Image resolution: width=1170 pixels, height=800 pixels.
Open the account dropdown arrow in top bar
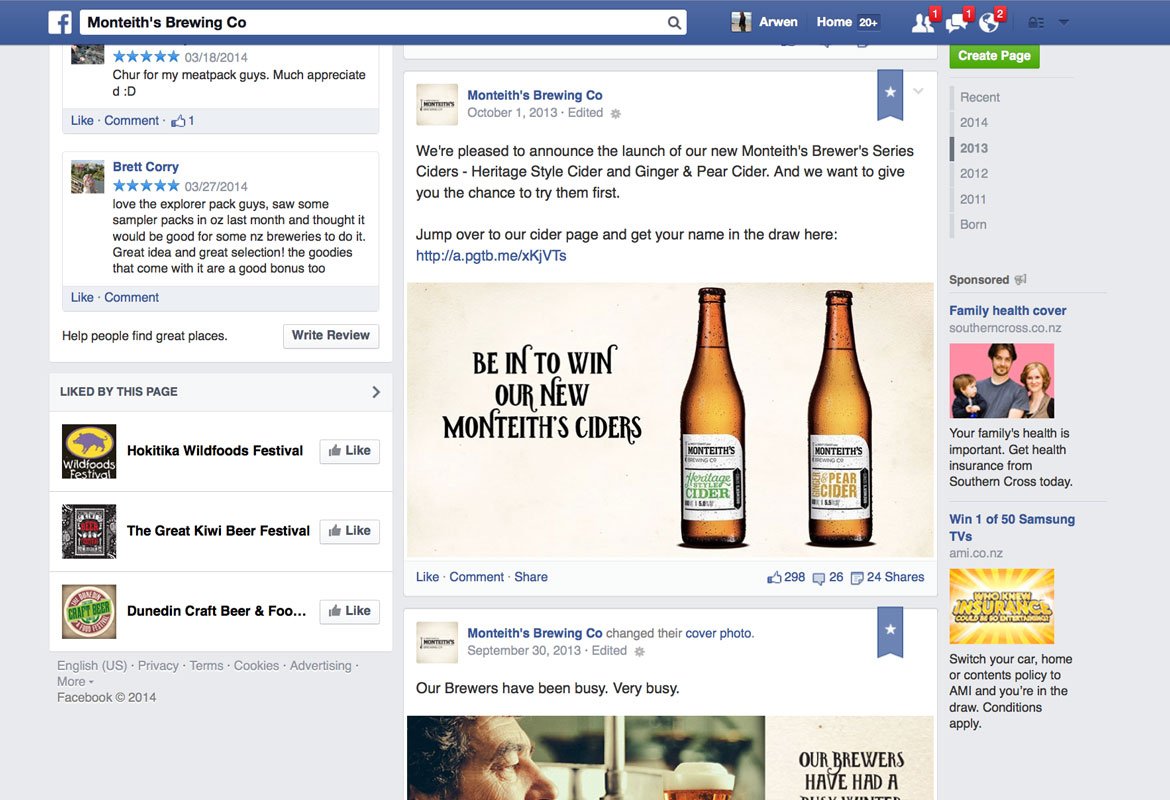tap(1064, 23)
